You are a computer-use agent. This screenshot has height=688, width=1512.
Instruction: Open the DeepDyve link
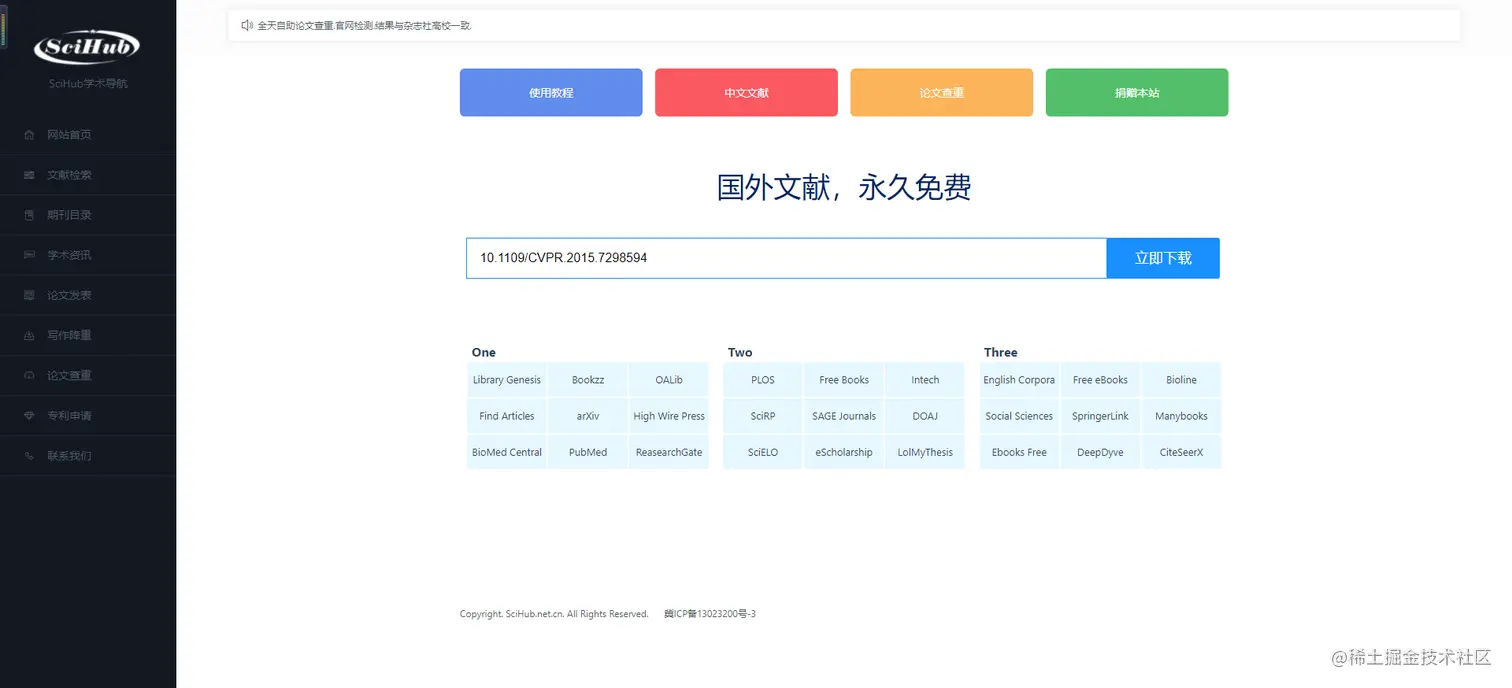(x=1100, y=452)
